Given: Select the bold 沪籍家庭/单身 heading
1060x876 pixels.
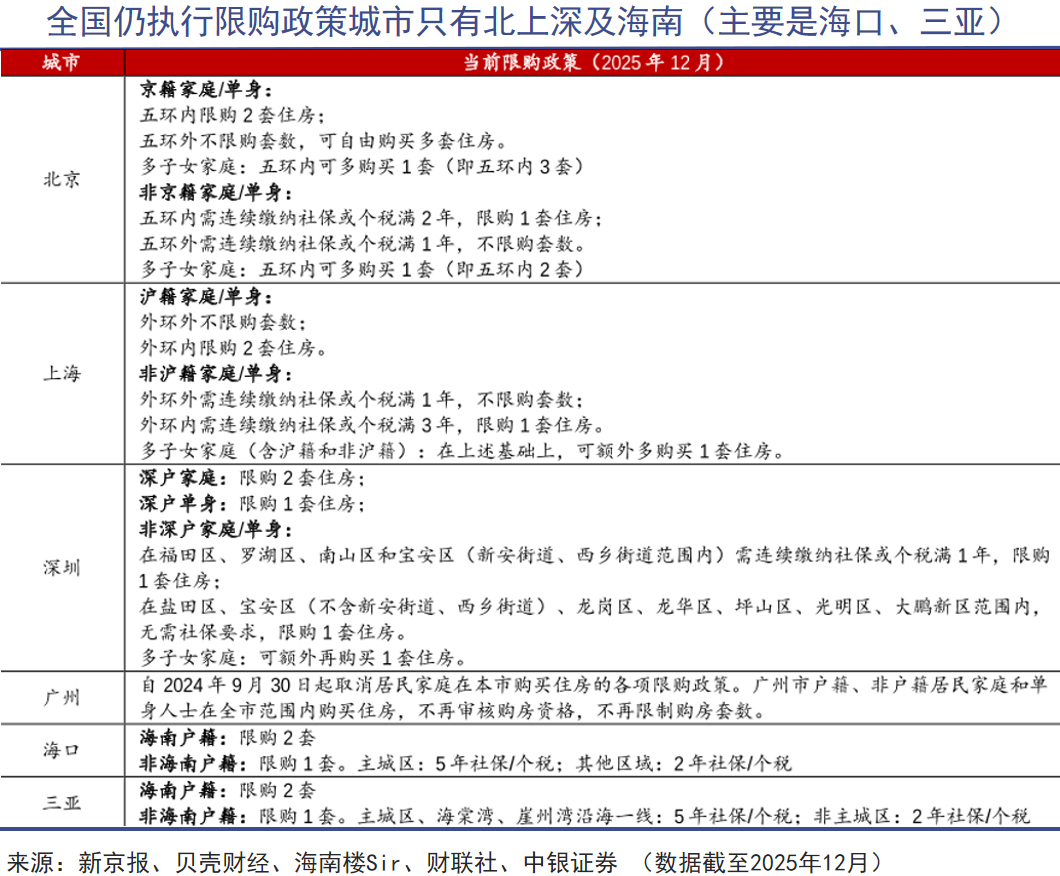Looking at the screenshot, I should (206, 297).
